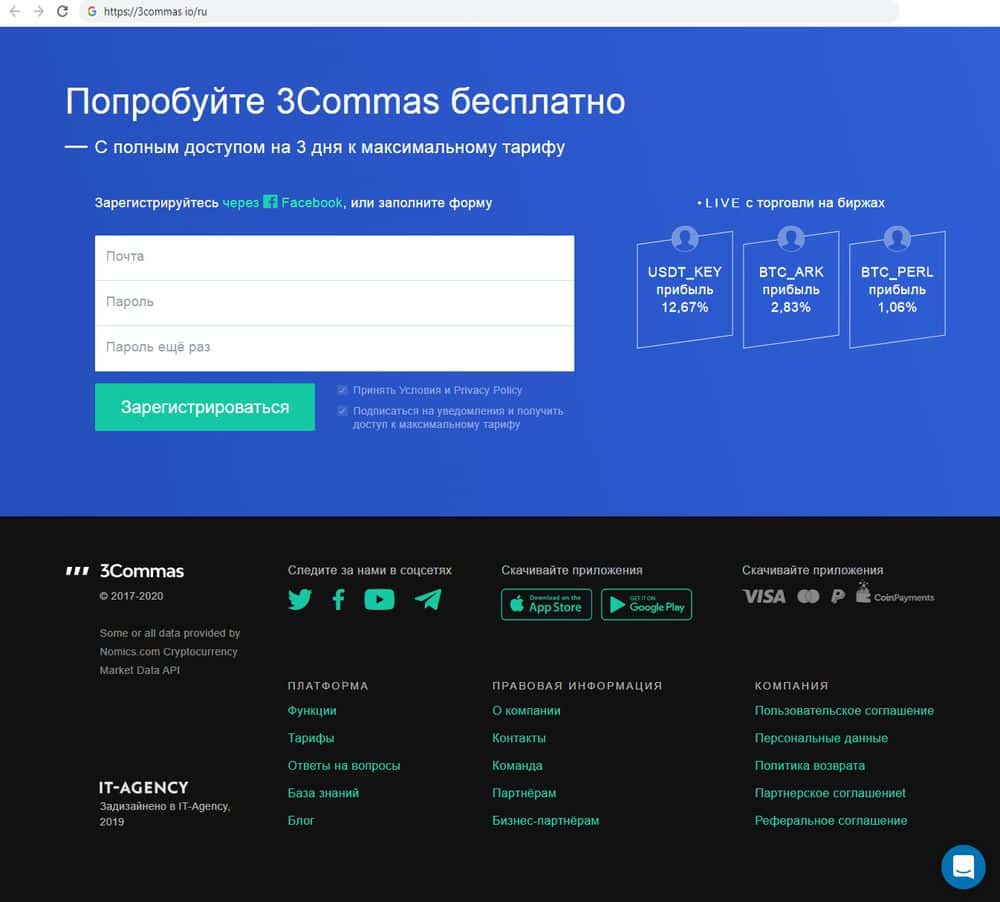Click 'Попробуйте 3Commas бесплатно' heading

[345, 101]
